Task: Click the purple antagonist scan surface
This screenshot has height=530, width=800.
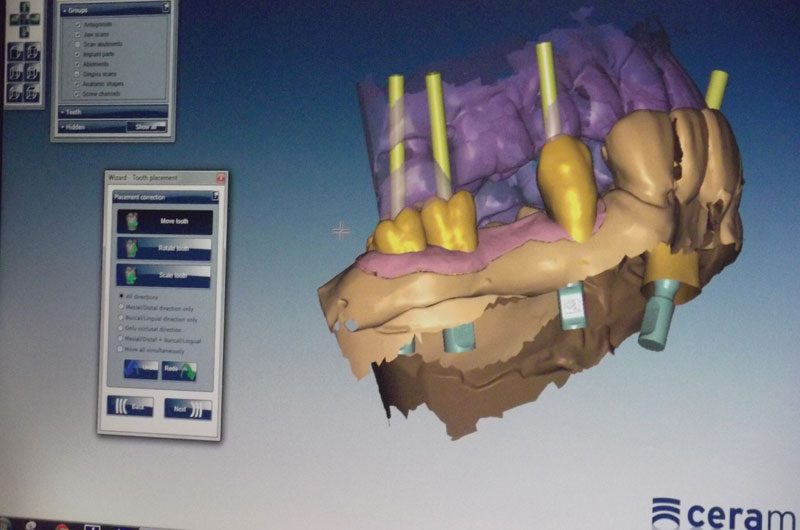Action: pyautogui.click(x=490, y=133)
